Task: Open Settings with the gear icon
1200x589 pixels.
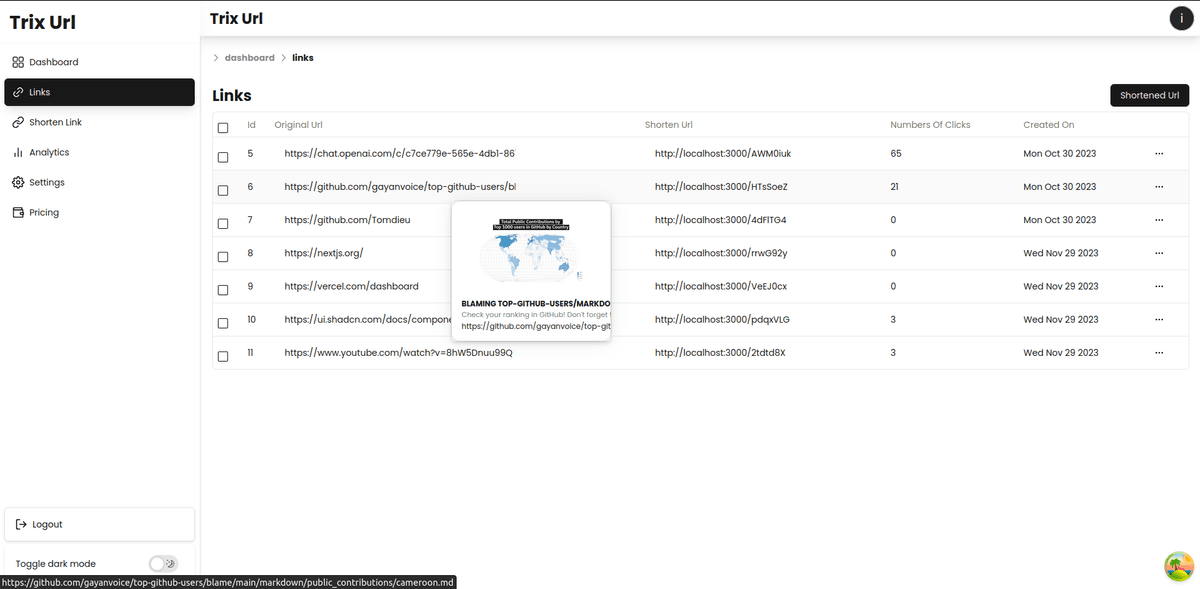Action: click(x=17, y=182)
